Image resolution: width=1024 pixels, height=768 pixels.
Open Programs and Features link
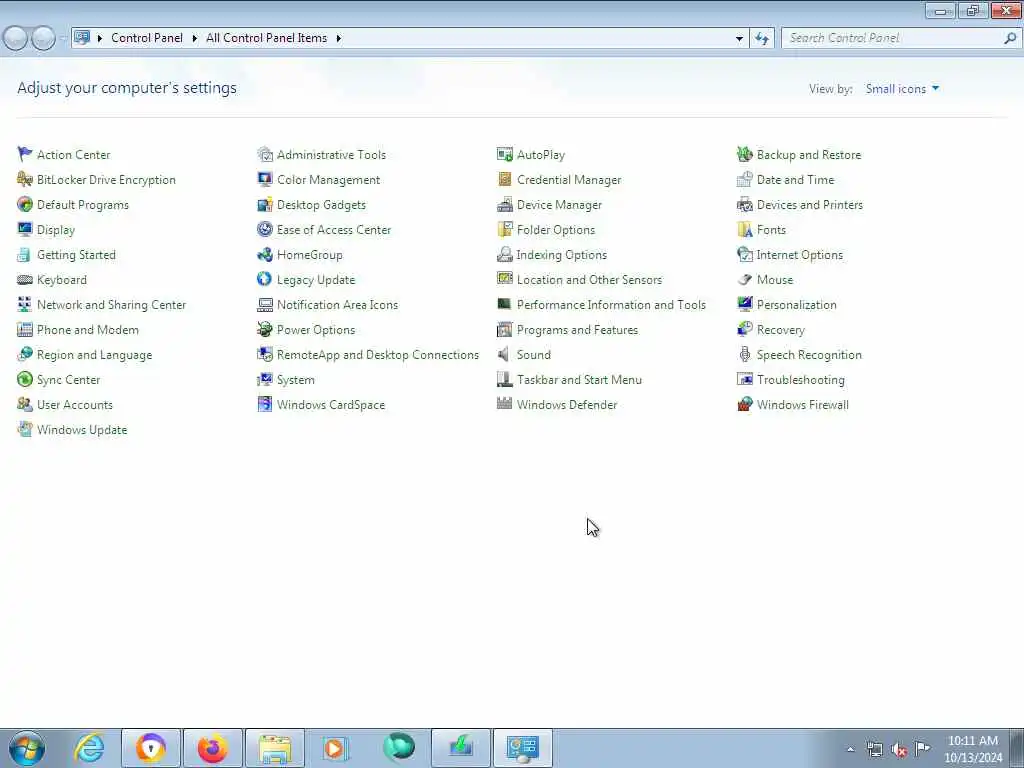(577, 330)
